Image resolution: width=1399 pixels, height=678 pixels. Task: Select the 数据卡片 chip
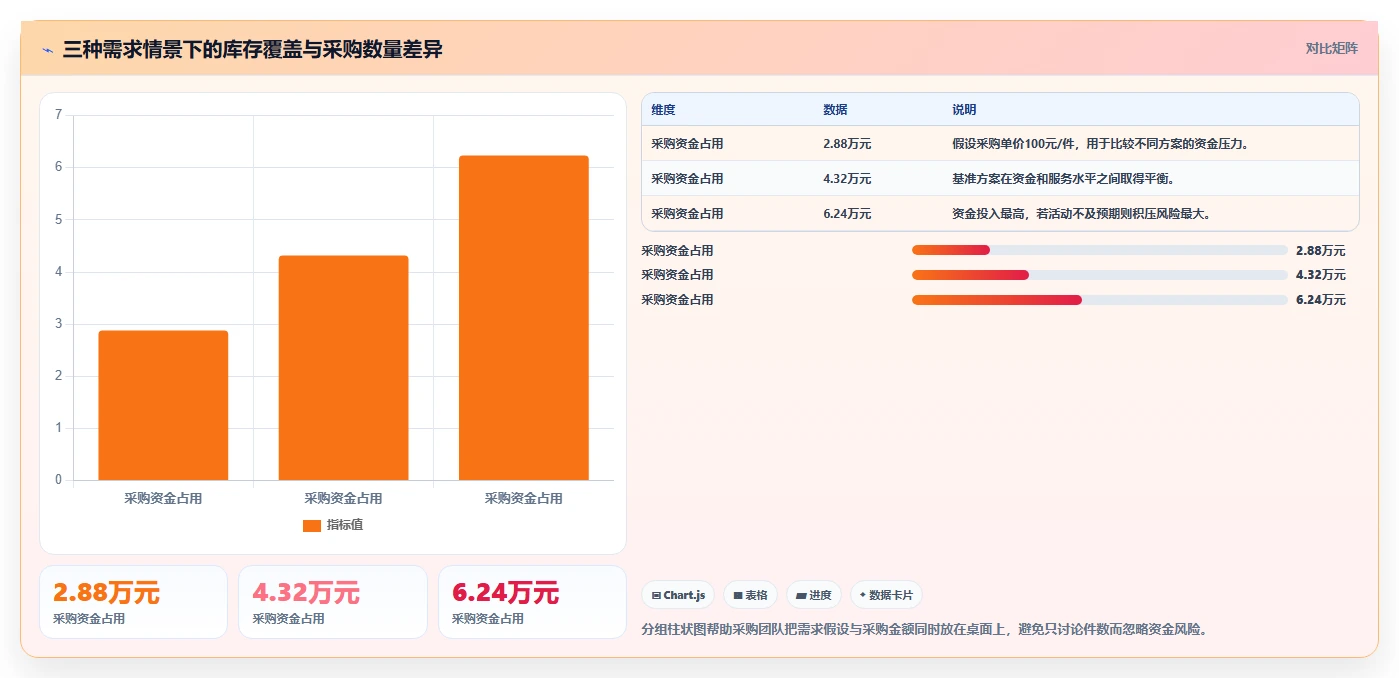(x=886, y=595)
